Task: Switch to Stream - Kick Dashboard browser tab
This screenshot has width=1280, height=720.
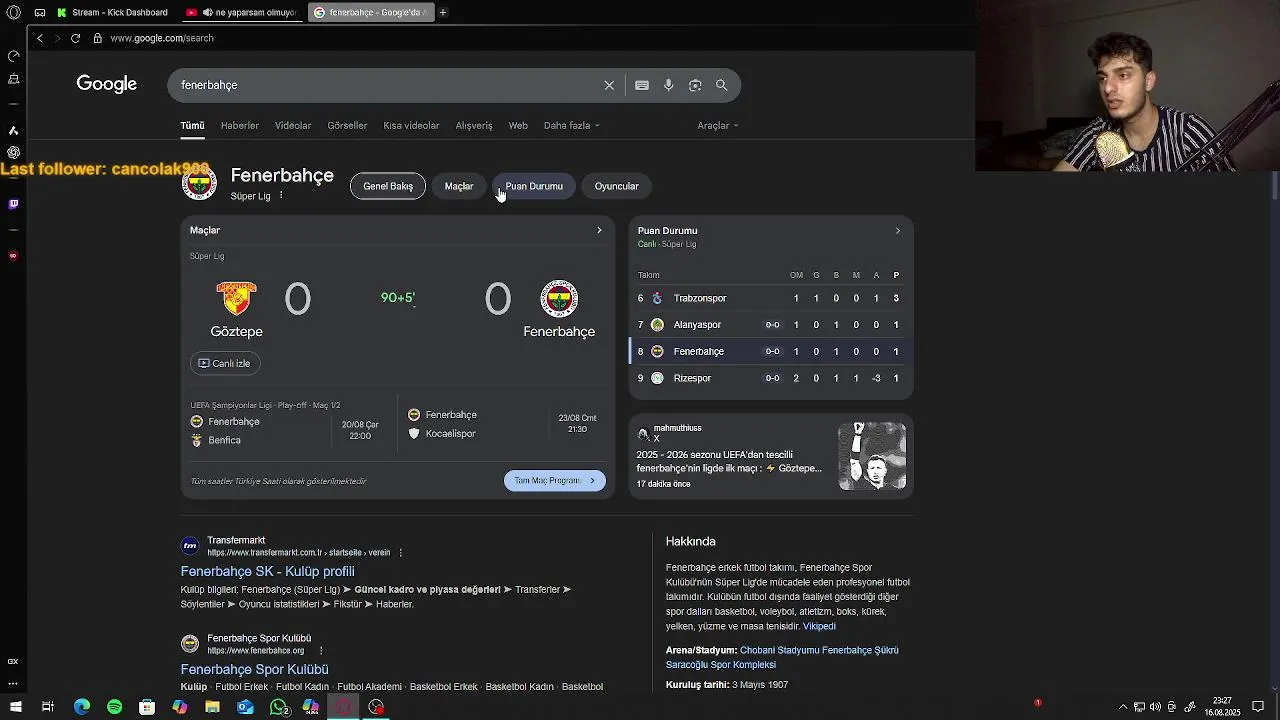Action: point(112,13)
